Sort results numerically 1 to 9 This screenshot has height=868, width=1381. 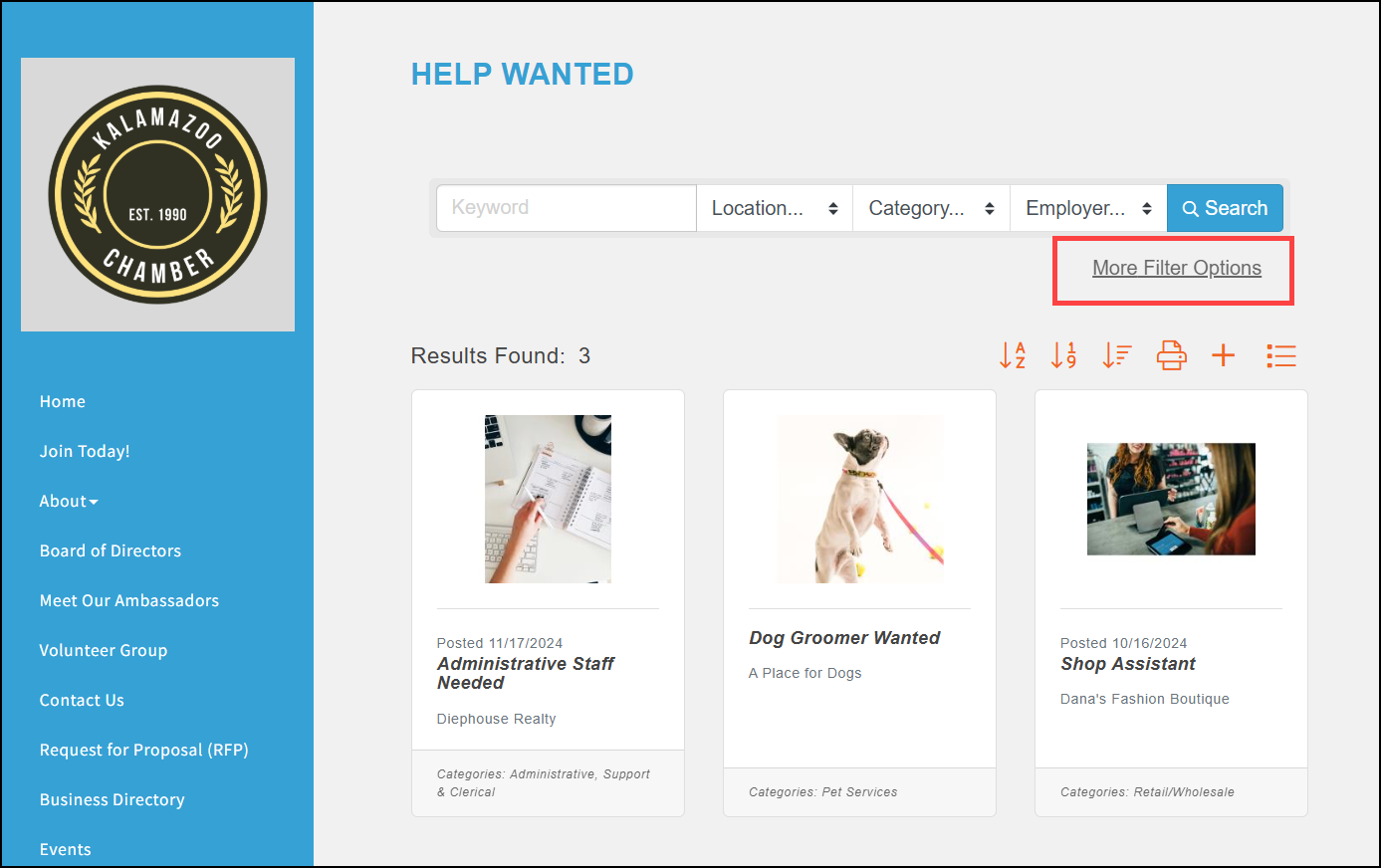click(1064, 355)
